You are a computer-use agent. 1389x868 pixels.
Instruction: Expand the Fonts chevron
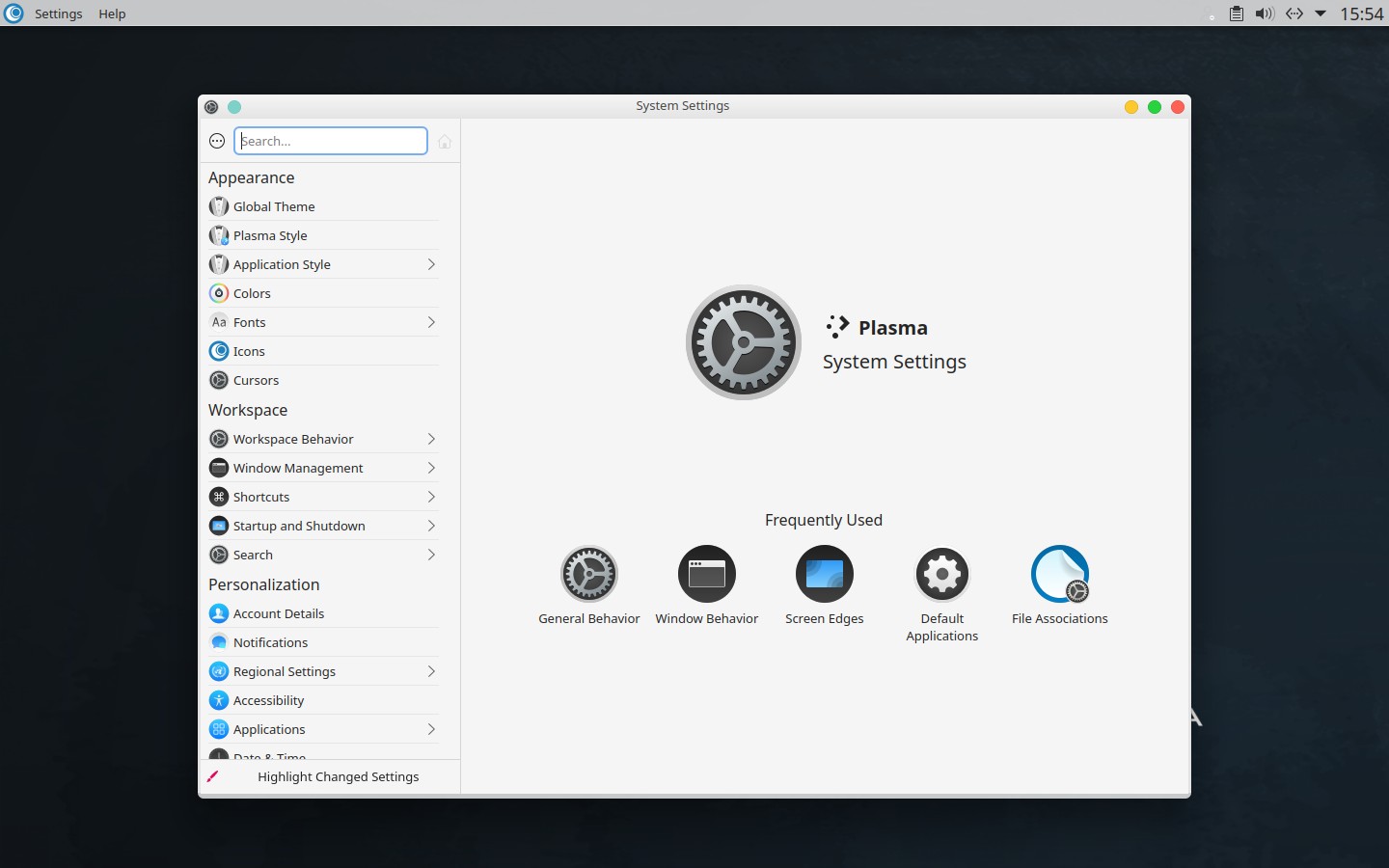(x=431, y=322)
